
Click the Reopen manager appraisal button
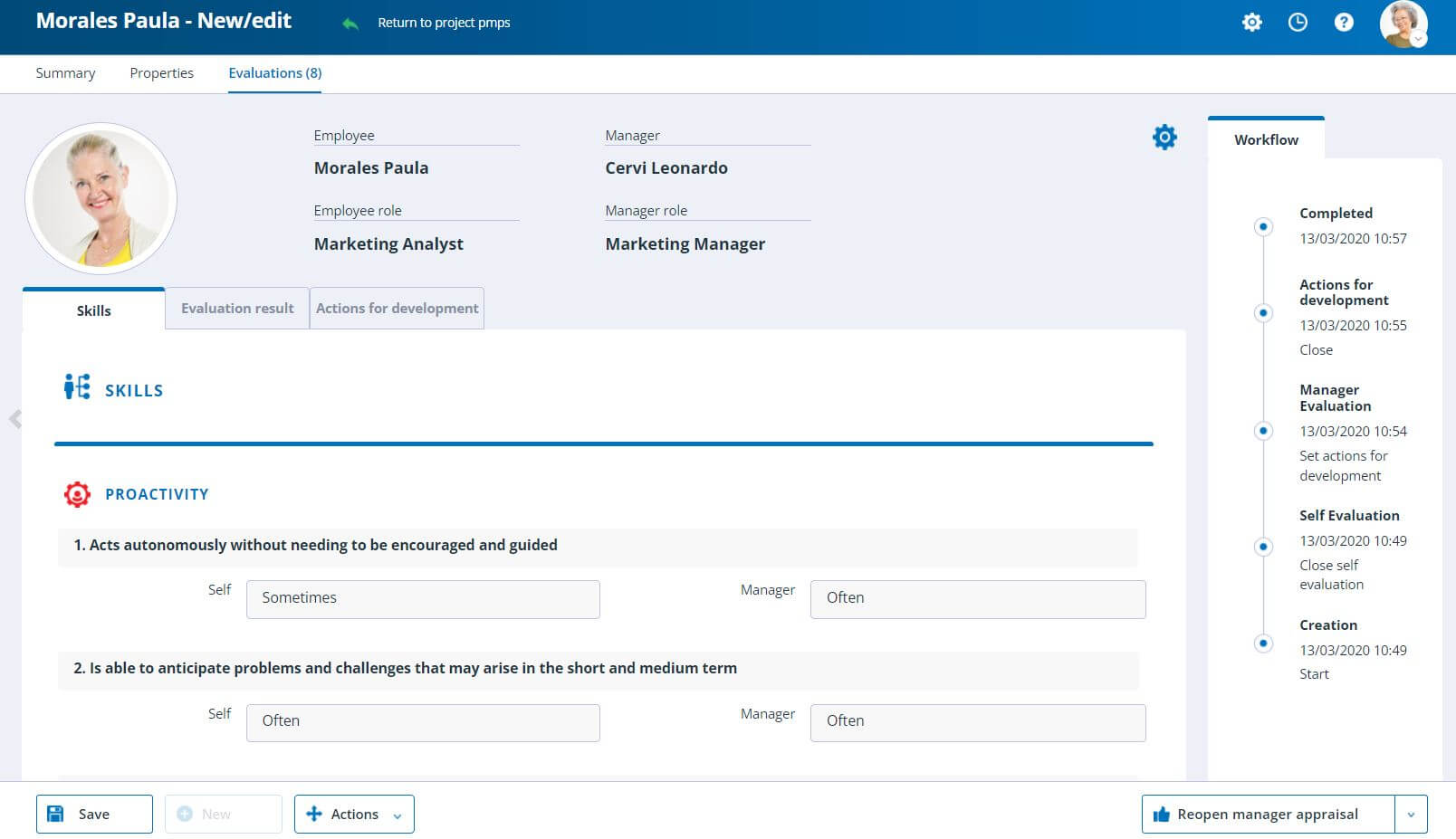pyautogui.click(x=1268, y=814)
